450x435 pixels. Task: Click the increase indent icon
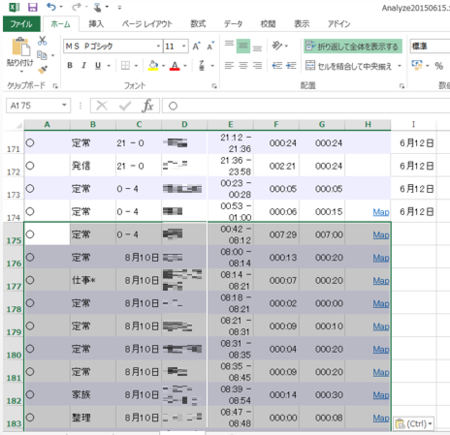coord(291,66)
